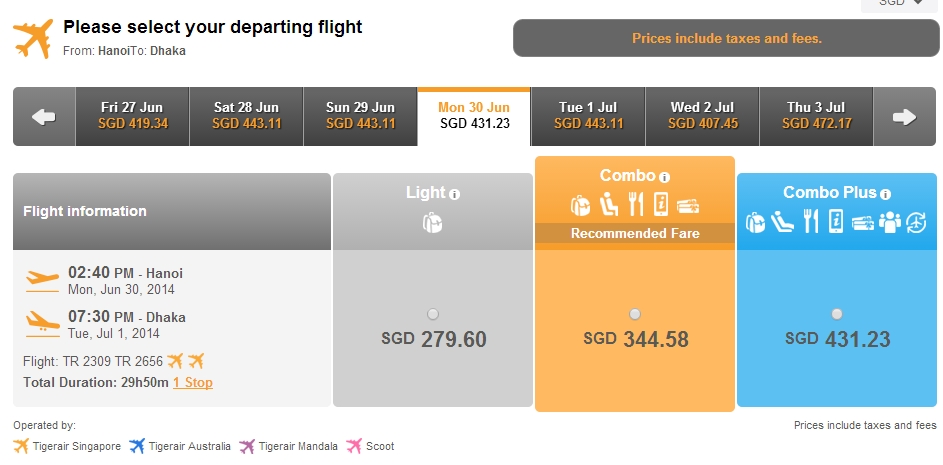
Task: Switch to Wed 2 Jul date tab
Action: [702, 117]
